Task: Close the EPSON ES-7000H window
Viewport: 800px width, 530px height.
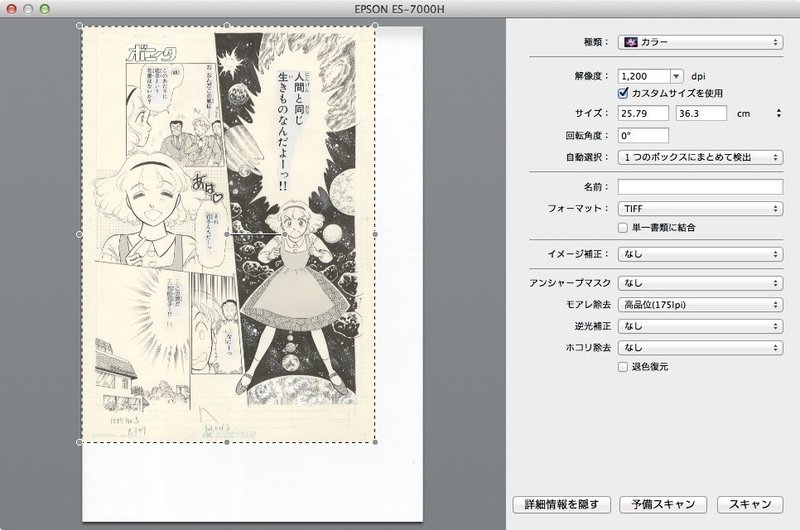Action: (11, 9)
